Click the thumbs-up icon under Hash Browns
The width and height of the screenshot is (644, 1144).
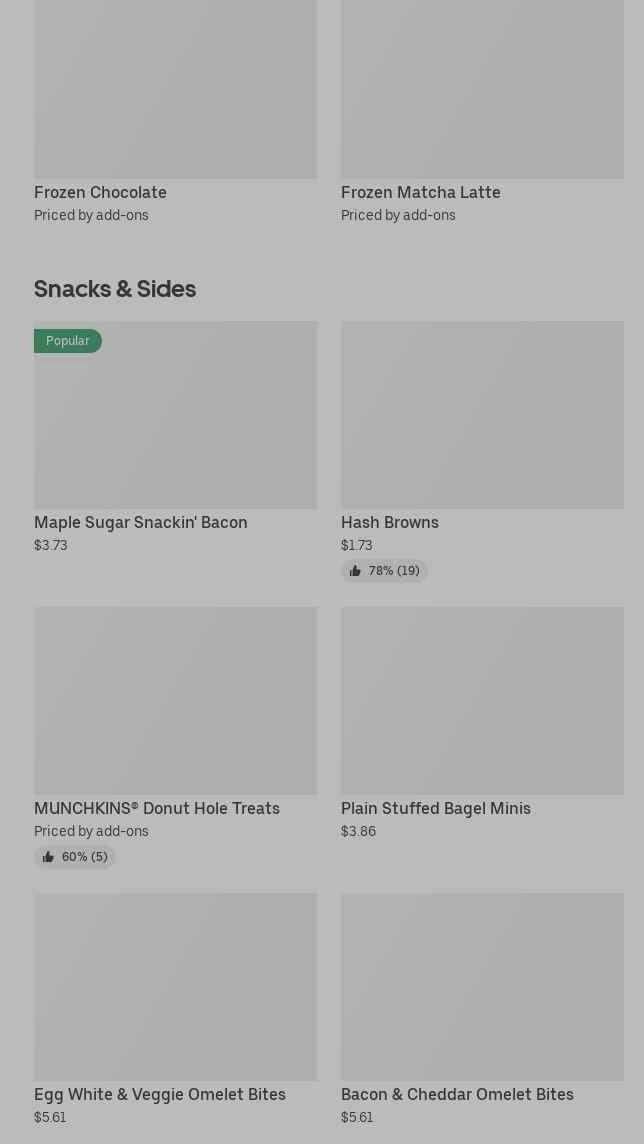[355, 571]
